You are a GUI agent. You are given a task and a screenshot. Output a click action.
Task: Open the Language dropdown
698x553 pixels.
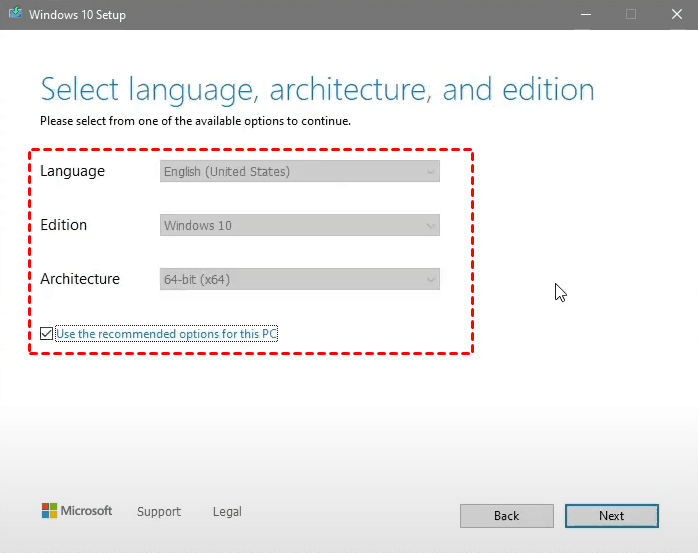[x=300, y=172]
